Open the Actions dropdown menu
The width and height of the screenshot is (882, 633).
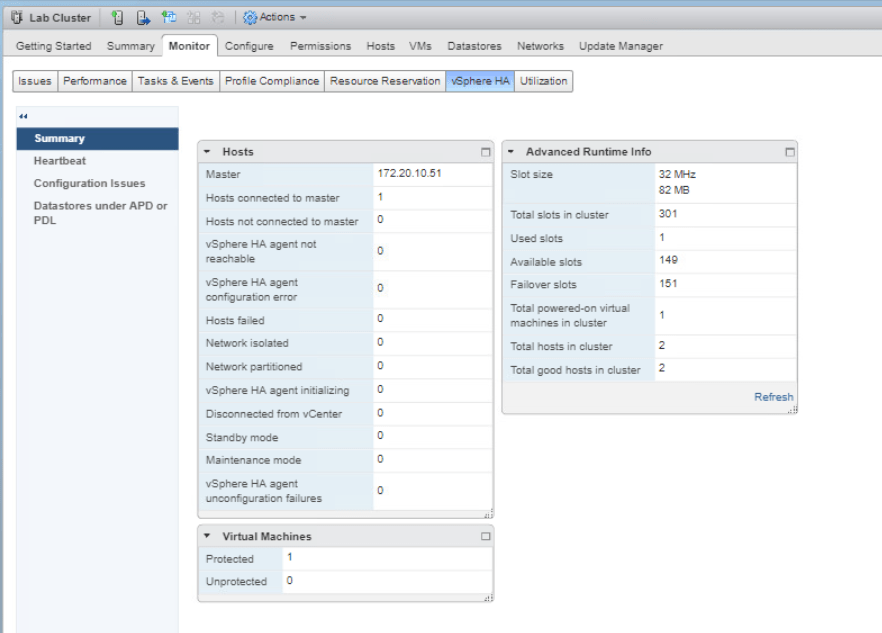pyautogui.click(x=275, y=17)
